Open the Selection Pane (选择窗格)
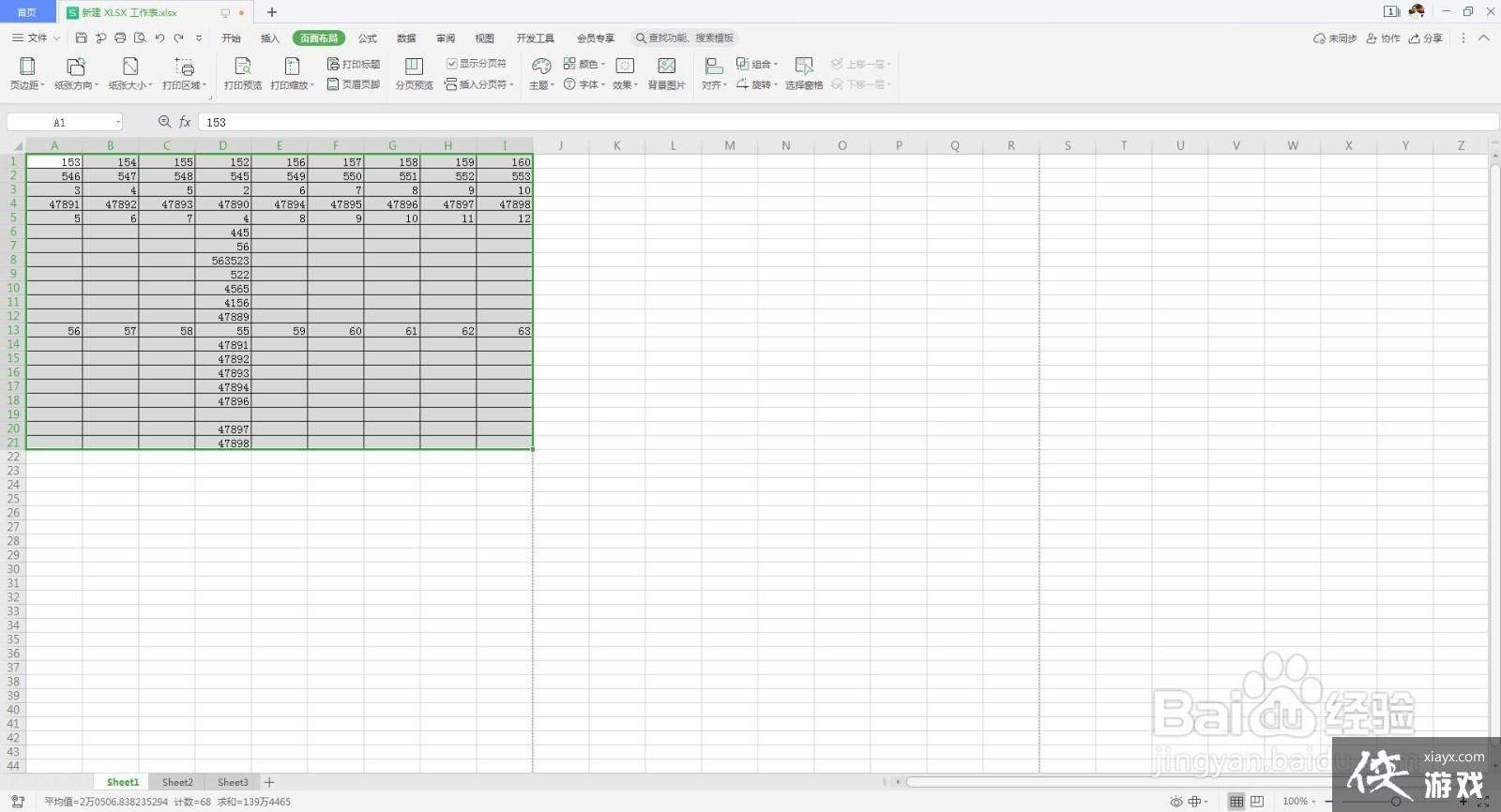This screenshot has width=1501, height=812. click(804, 73)
